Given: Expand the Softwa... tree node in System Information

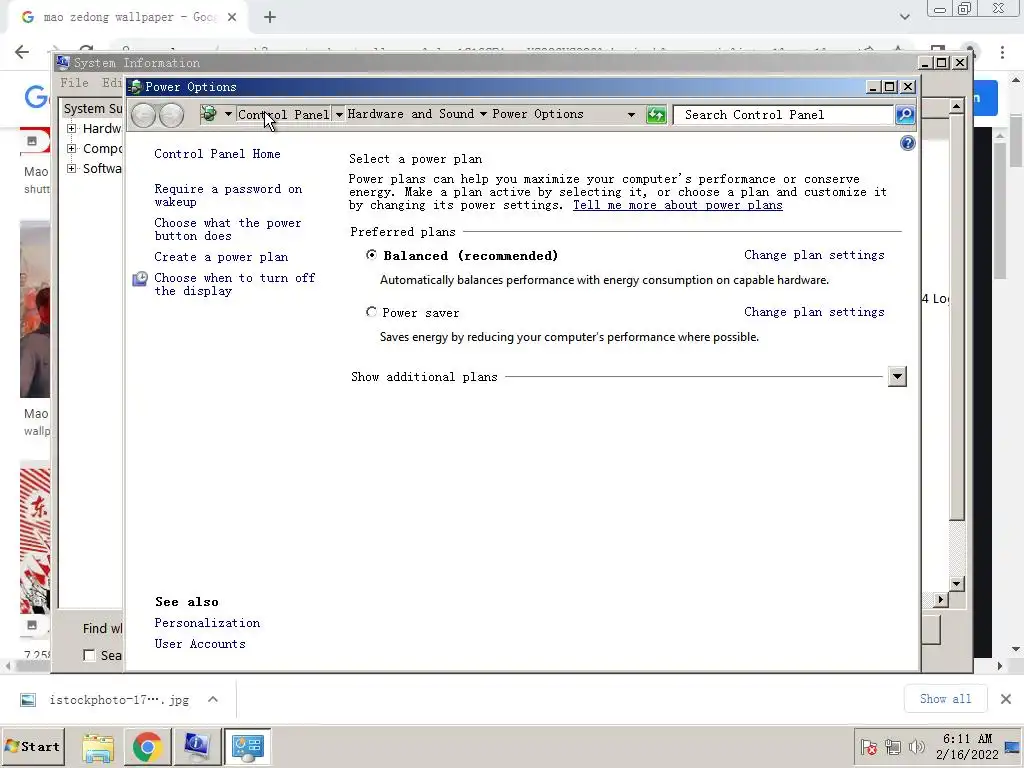Looking at the screenshot, I should 72,168.
